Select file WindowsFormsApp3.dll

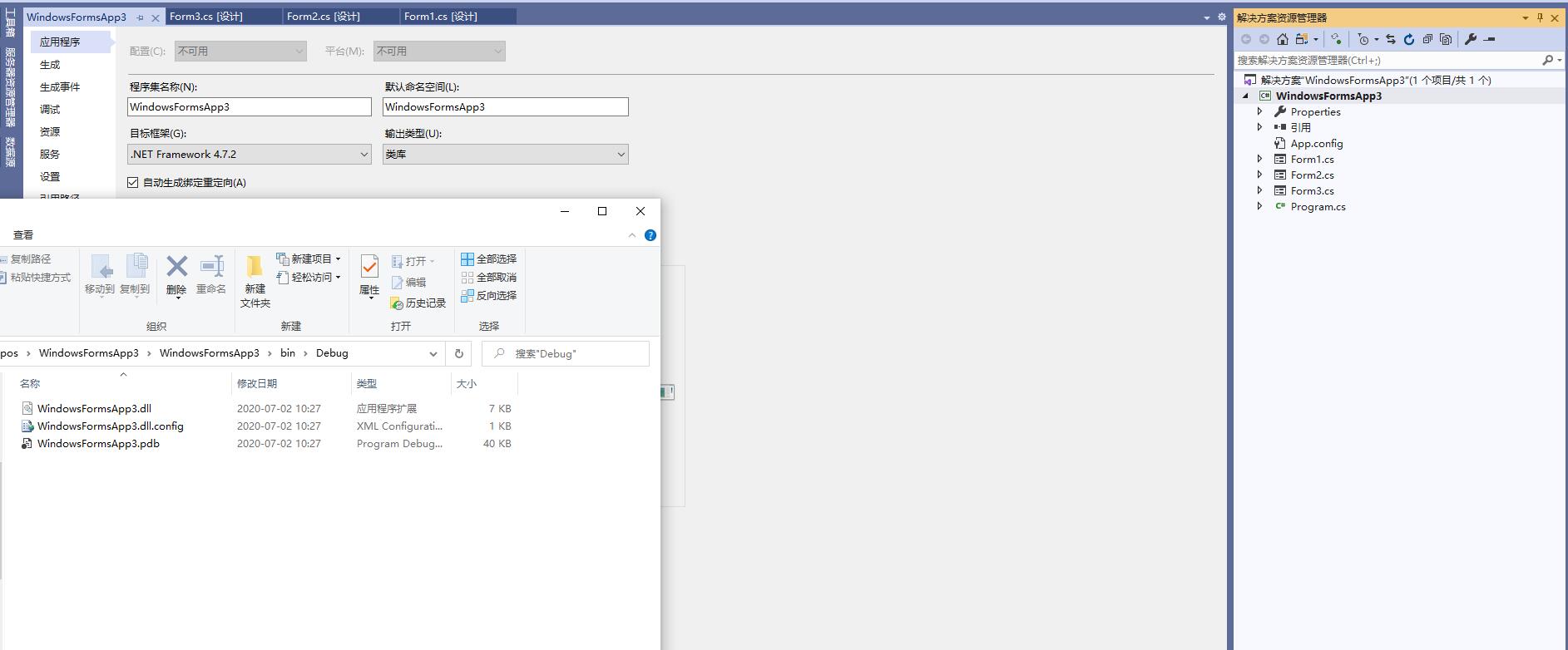[x=94, y=408]
